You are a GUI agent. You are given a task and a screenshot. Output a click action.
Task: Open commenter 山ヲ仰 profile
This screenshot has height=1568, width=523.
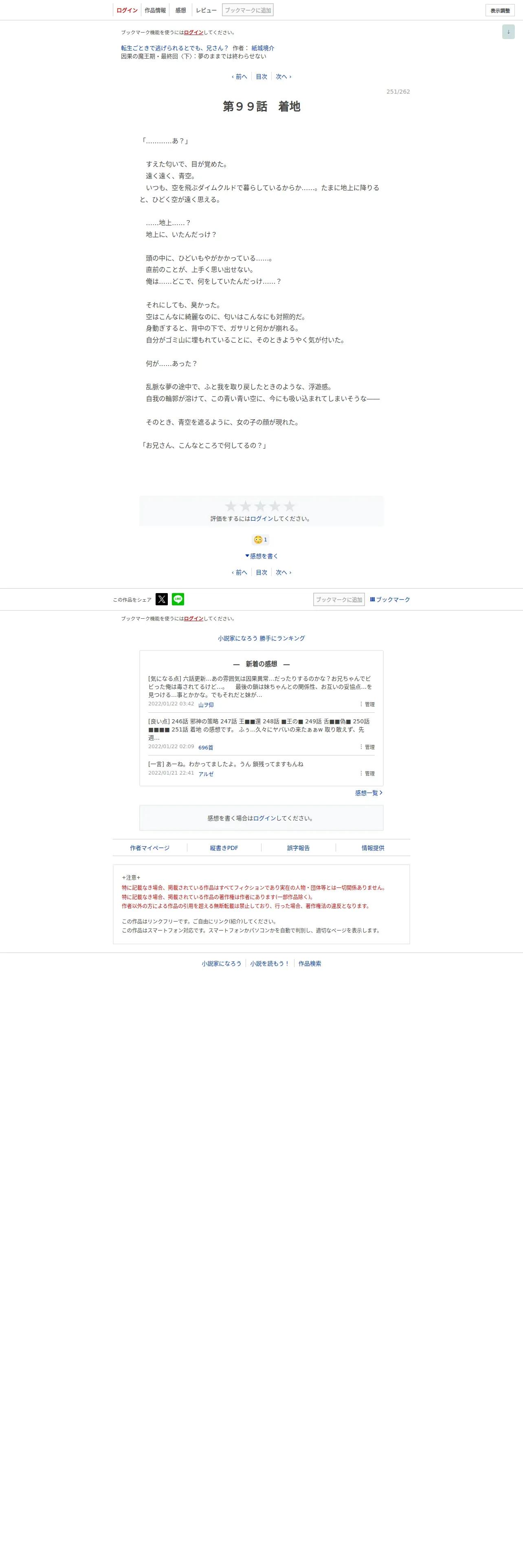[x=206, y=705]
